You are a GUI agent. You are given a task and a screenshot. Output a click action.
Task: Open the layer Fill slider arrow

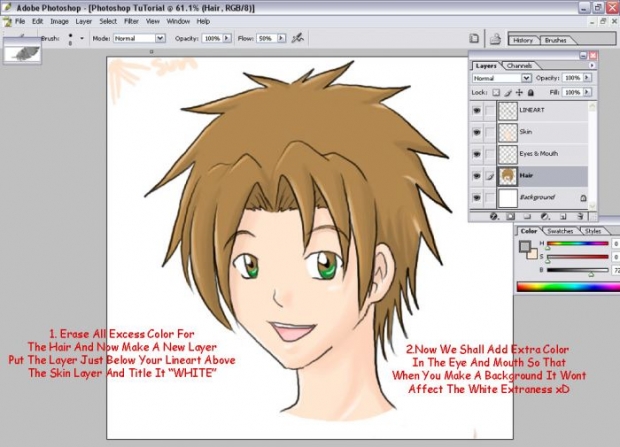tap(587, 93)
